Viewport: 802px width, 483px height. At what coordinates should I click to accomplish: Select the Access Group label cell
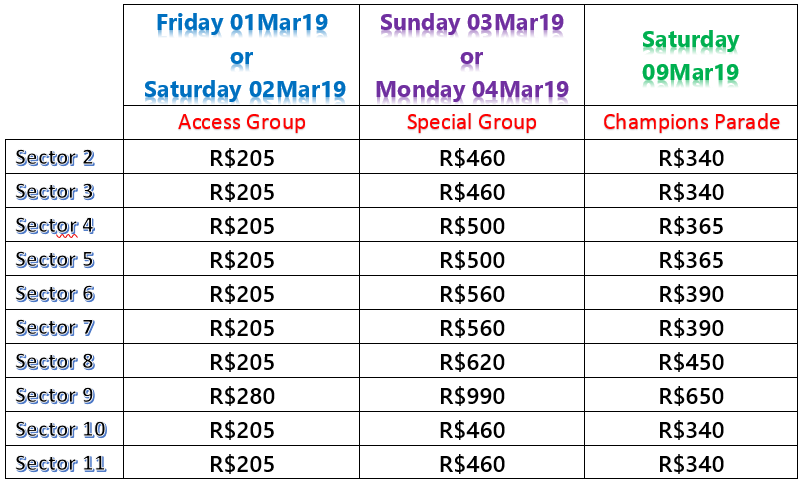click(x=241, y=122)
